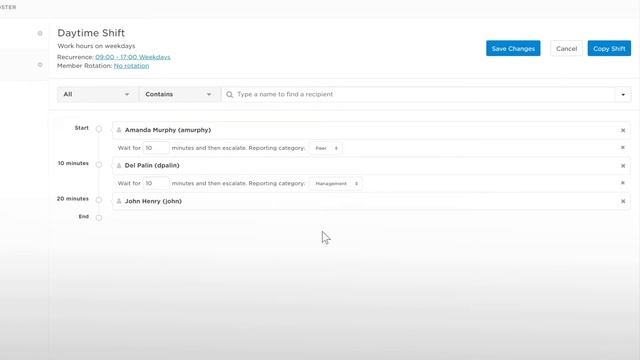Edit wait minutes below Amanda Murphy
Viewport: 640px width, 360px height.
(x=156, y=148)
